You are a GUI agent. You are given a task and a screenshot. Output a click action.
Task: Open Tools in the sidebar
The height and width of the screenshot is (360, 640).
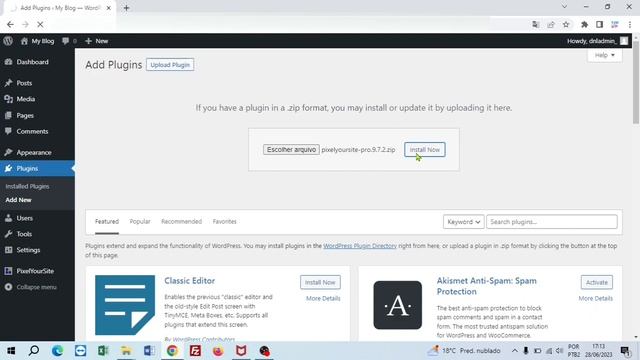click(x=24, y=234)
